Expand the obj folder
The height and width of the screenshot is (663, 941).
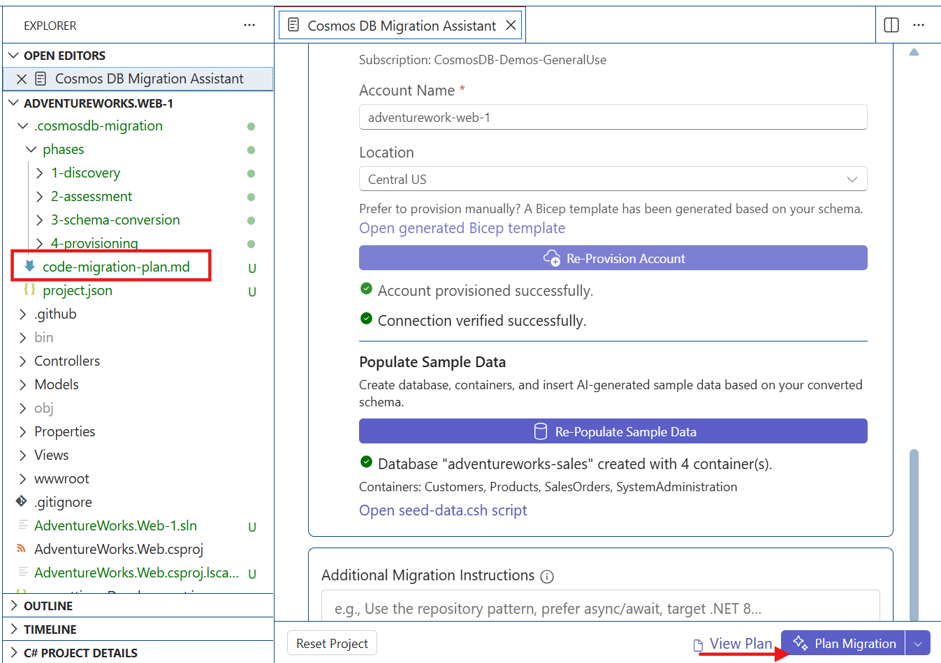pyautogui.click(x=23, y=408)
